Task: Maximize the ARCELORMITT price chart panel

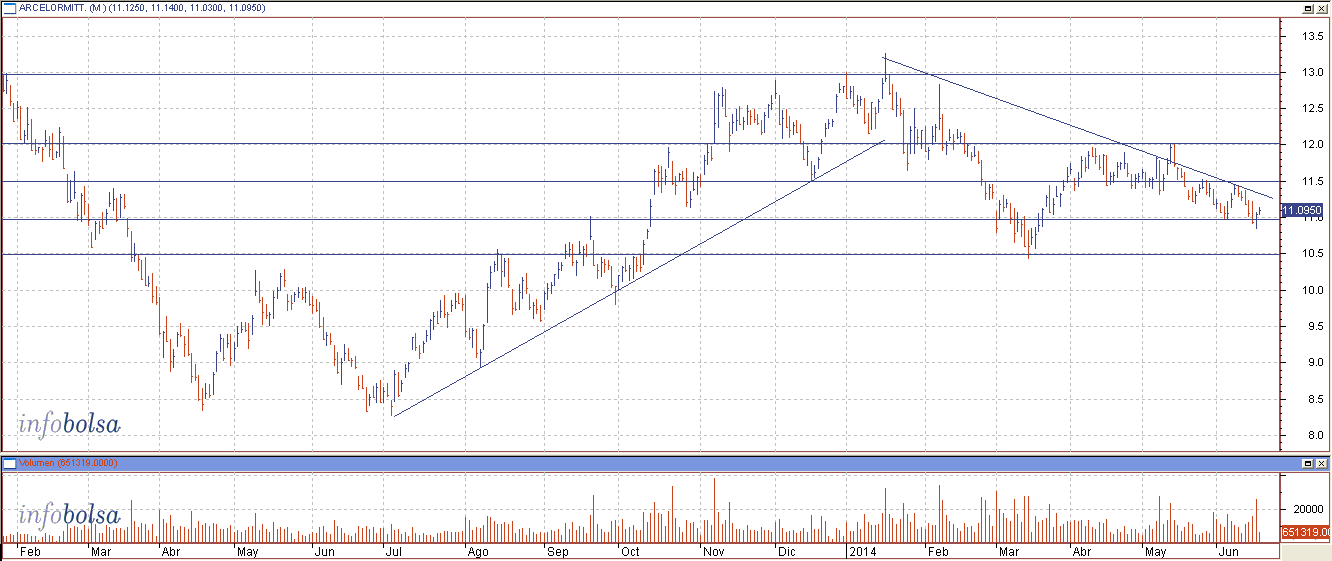Action: click(x=1306, y=9)
